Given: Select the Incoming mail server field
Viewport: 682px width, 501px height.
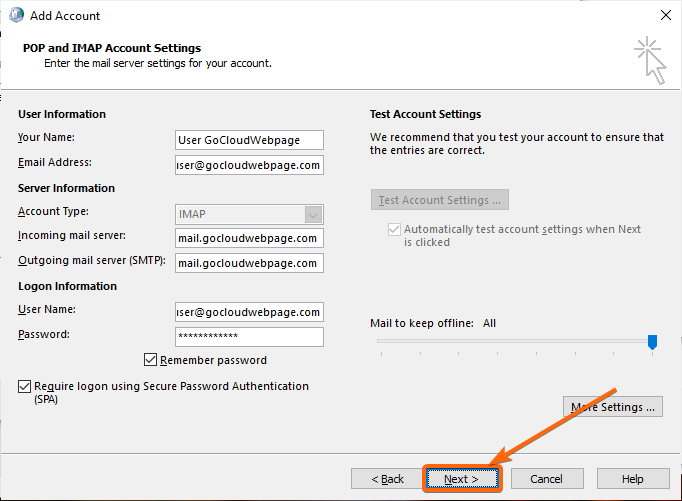Looking at the screenshot, I should [x=249, y=238].
